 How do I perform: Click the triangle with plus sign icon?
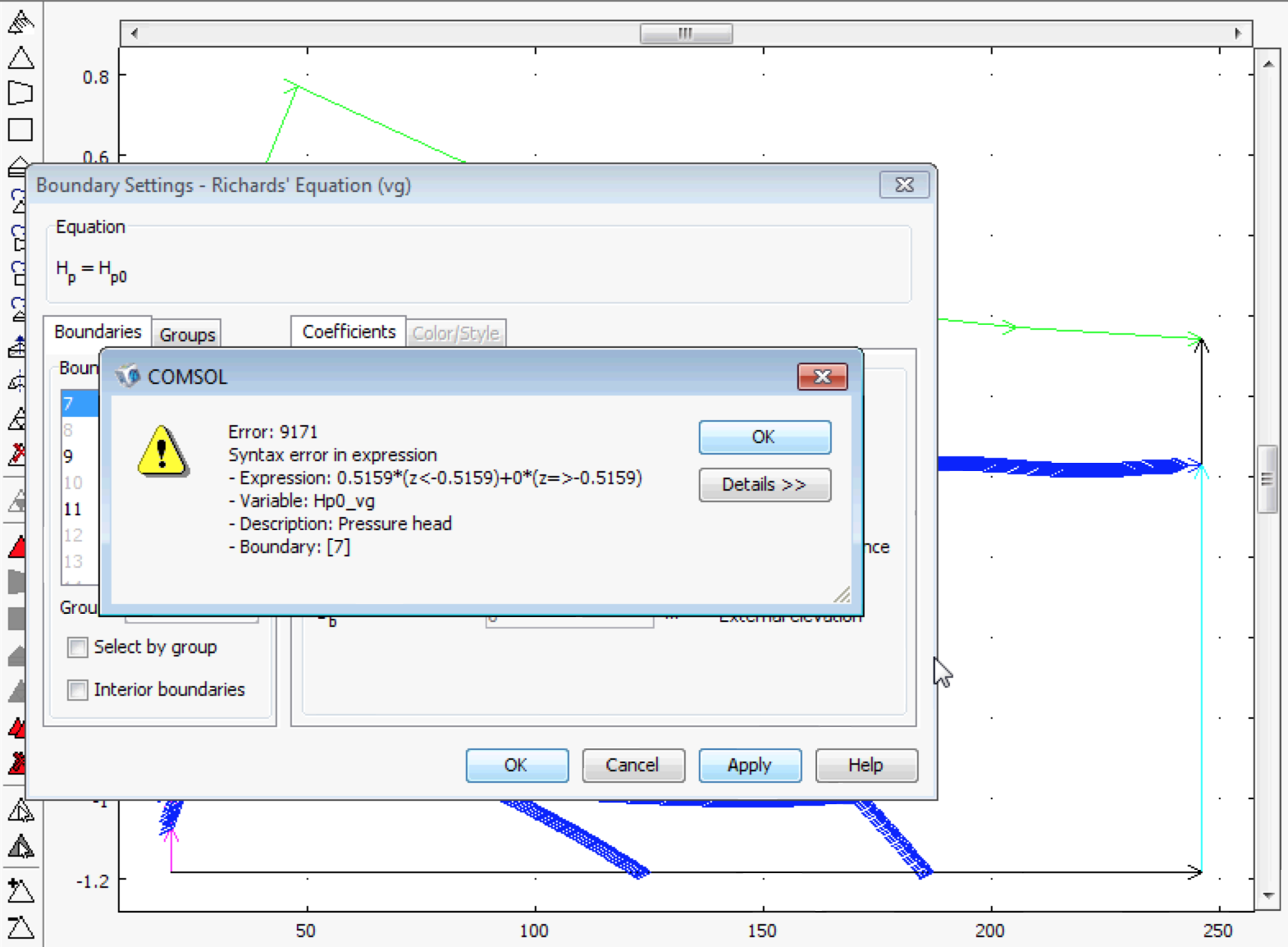pyautogui.click(x=21, y=890)
